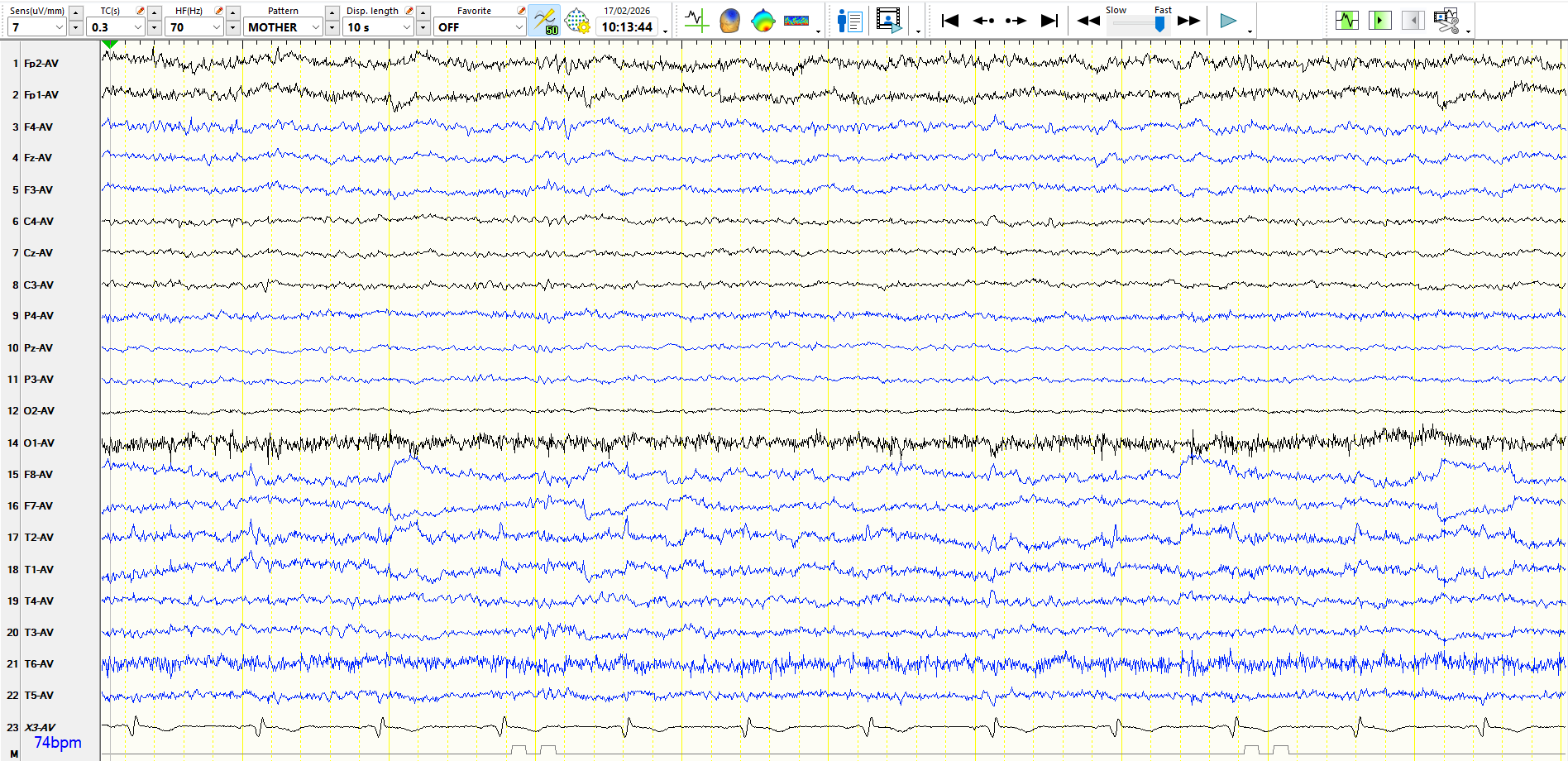Jump to the start of the recording
Screen dimensions: 1568x761
(x=949, y=20)
